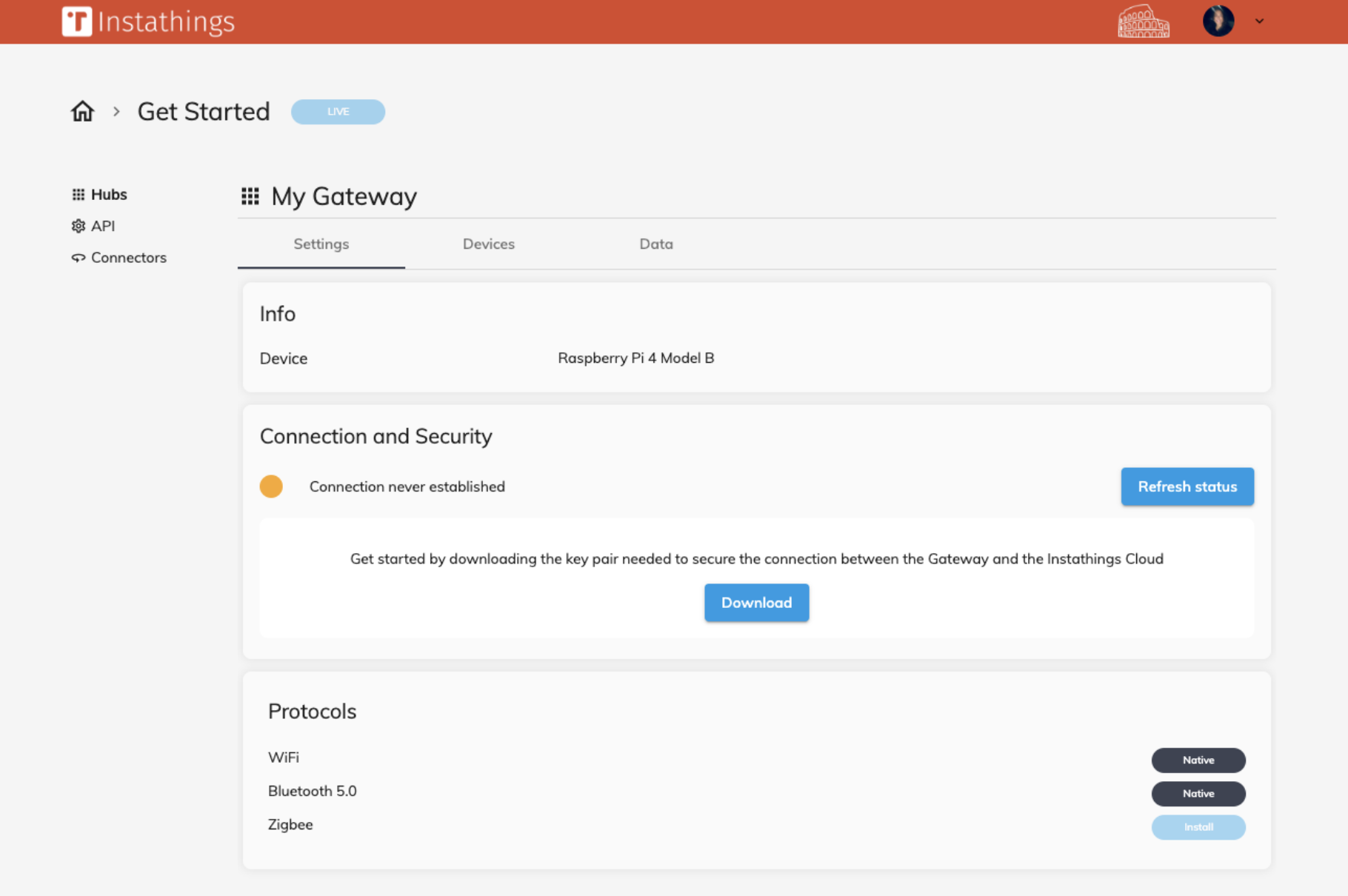
Task: Click the Instathings brand name text
Action: (x=167, y=21)
